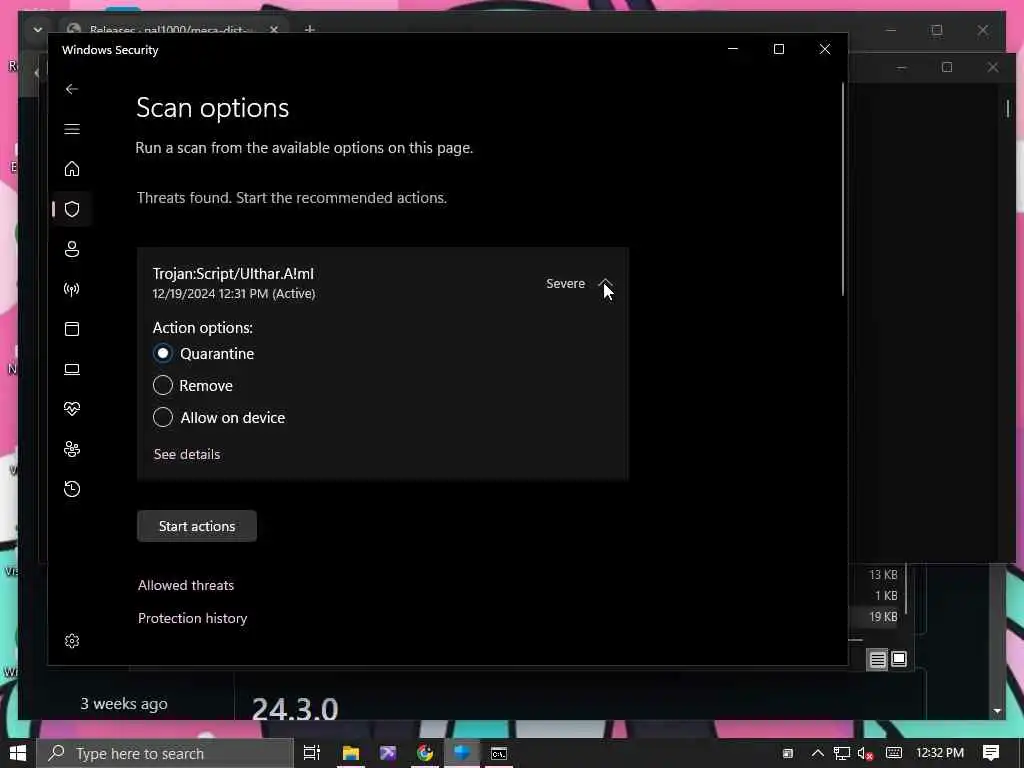This screenshot has width=1024, height=768.
Task: Go back using the back arrow
Action: tap(72, 89)
